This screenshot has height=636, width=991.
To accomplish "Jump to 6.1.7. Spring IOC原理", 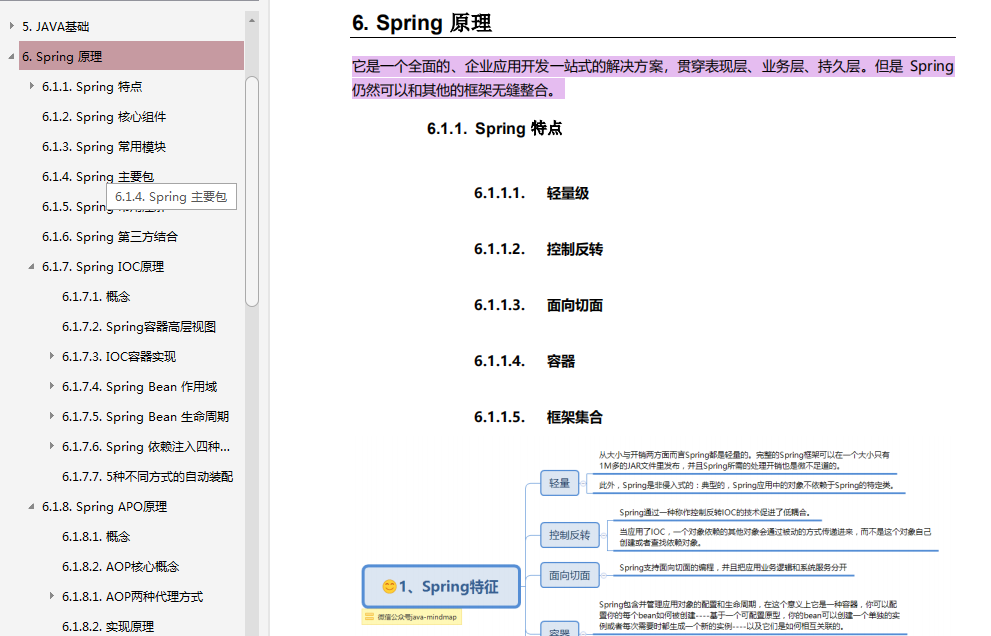I will (103, 267).
